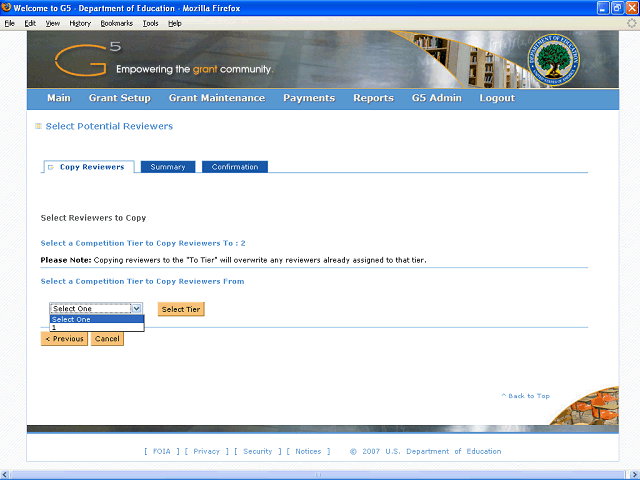Restore down the Firefox window

[x=618, y=8]
